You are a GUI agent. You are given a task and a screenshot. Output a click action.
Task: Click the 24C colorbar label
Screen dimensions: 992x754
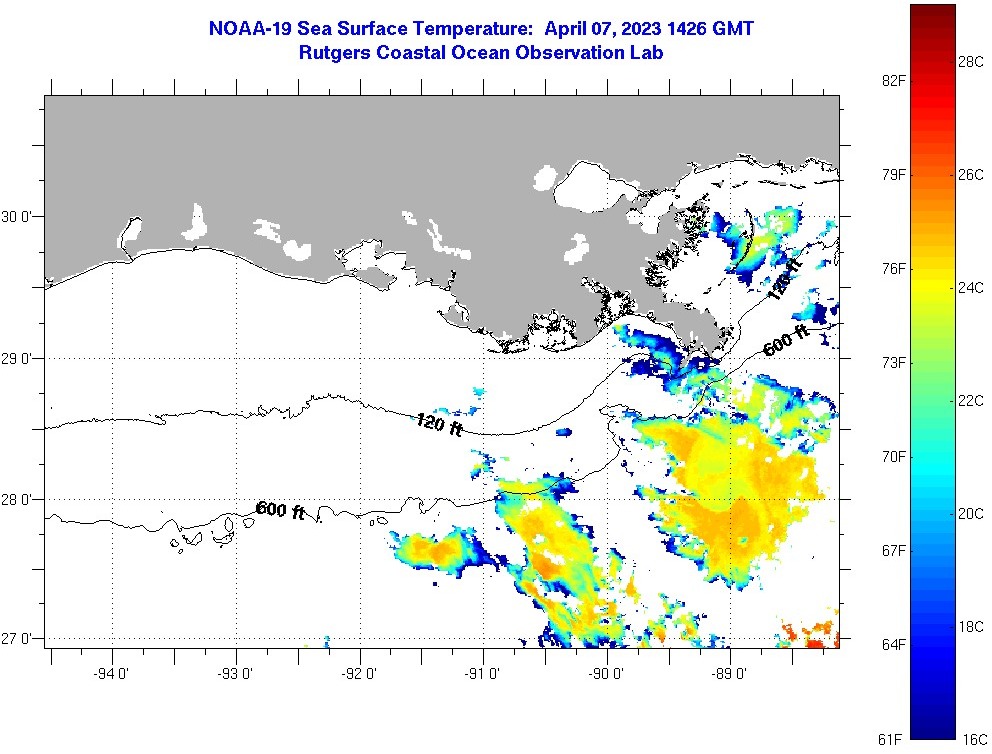point(971,288)
